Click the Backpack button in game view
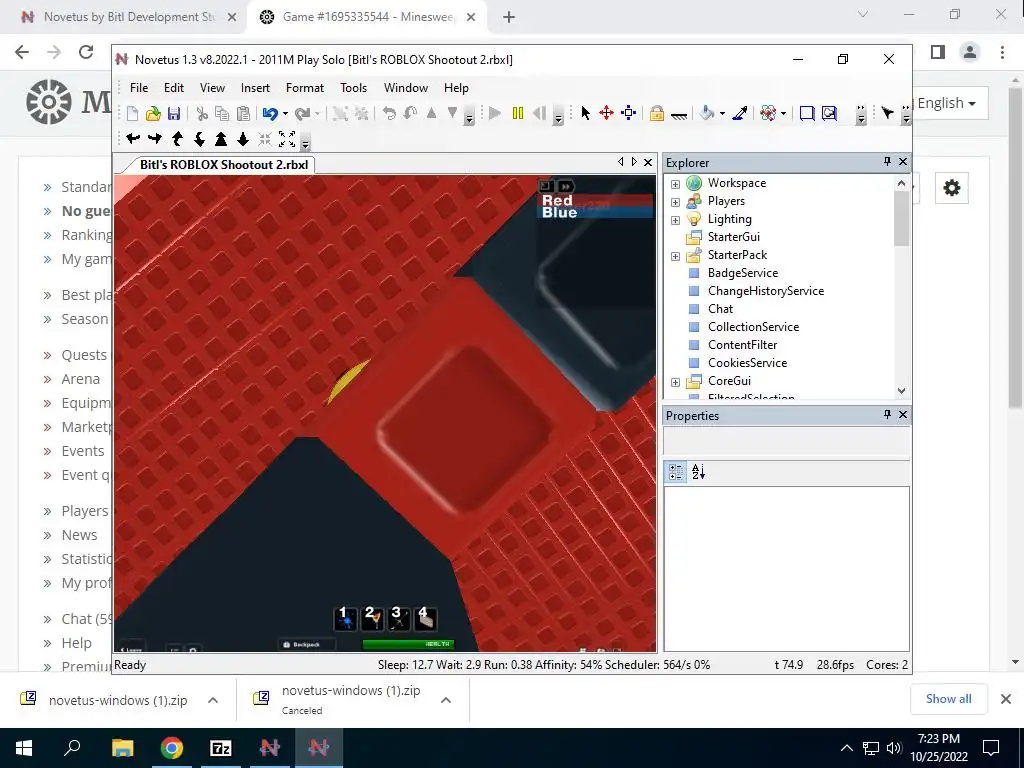 pos(304,645)
